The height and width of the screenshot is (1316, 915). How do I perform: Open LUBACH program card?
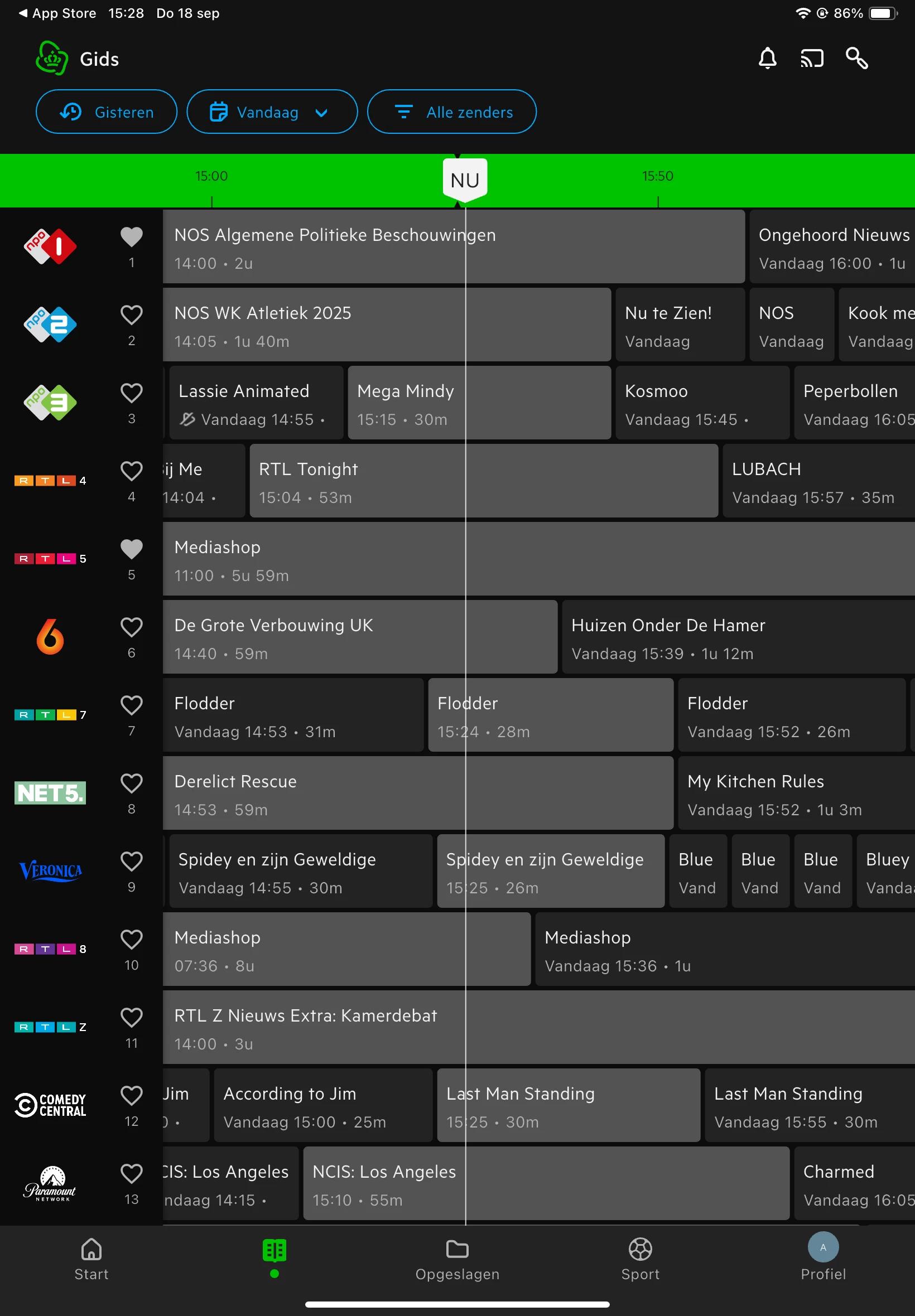click(818, 481)
